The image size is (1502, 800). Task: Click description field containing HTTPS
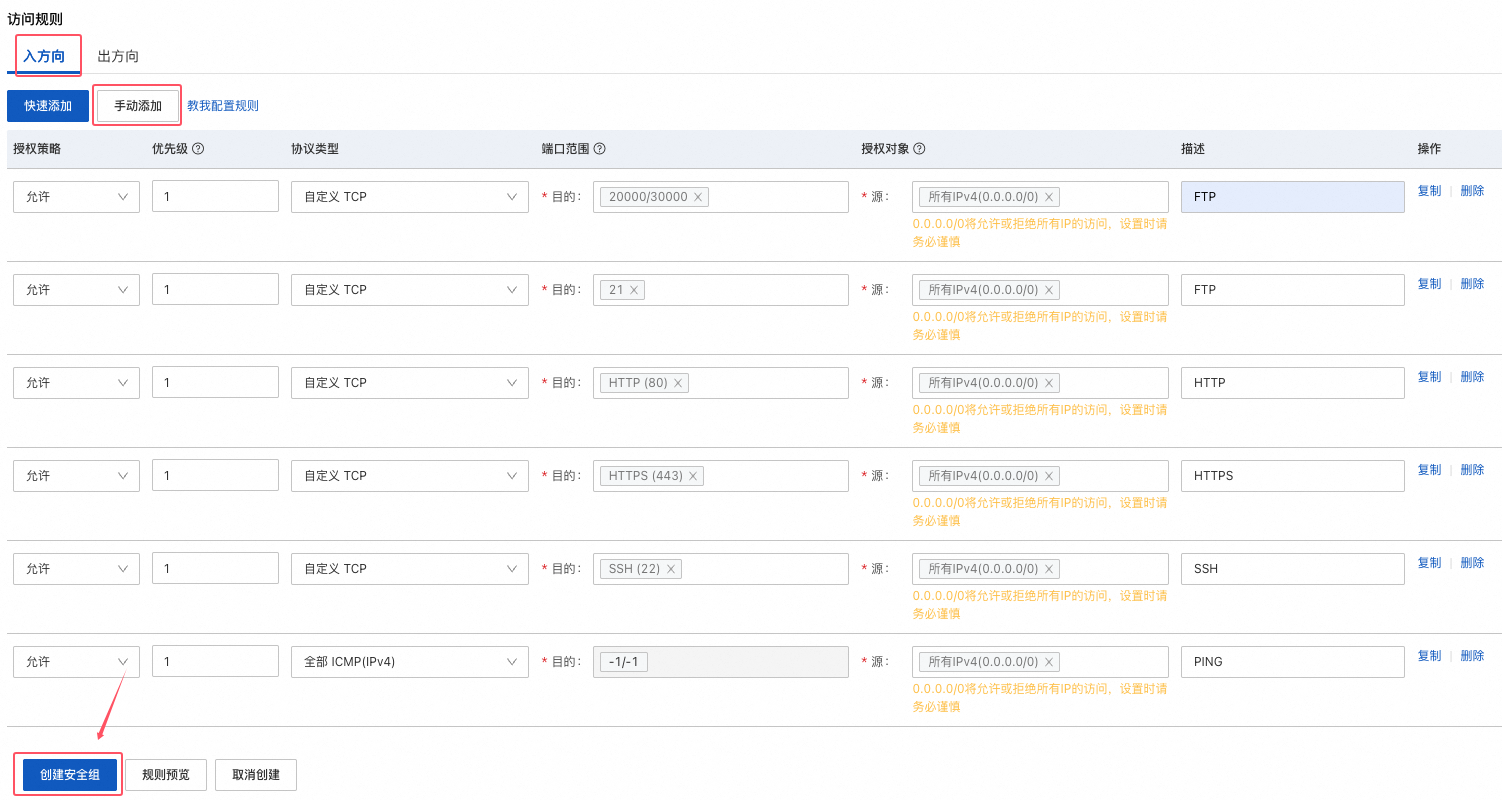click(x=1293, y=476)
